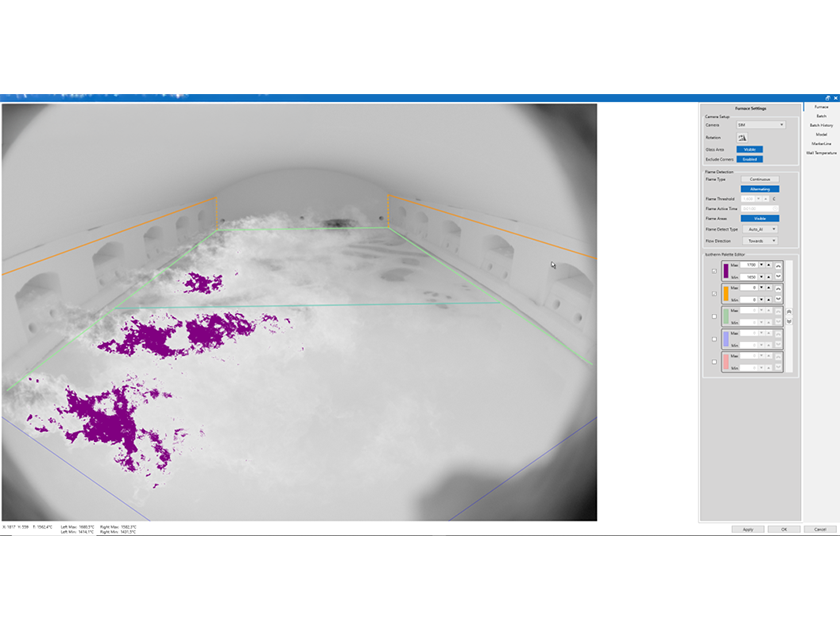Click palette list scroll-down double chevron

pos(789,321)
